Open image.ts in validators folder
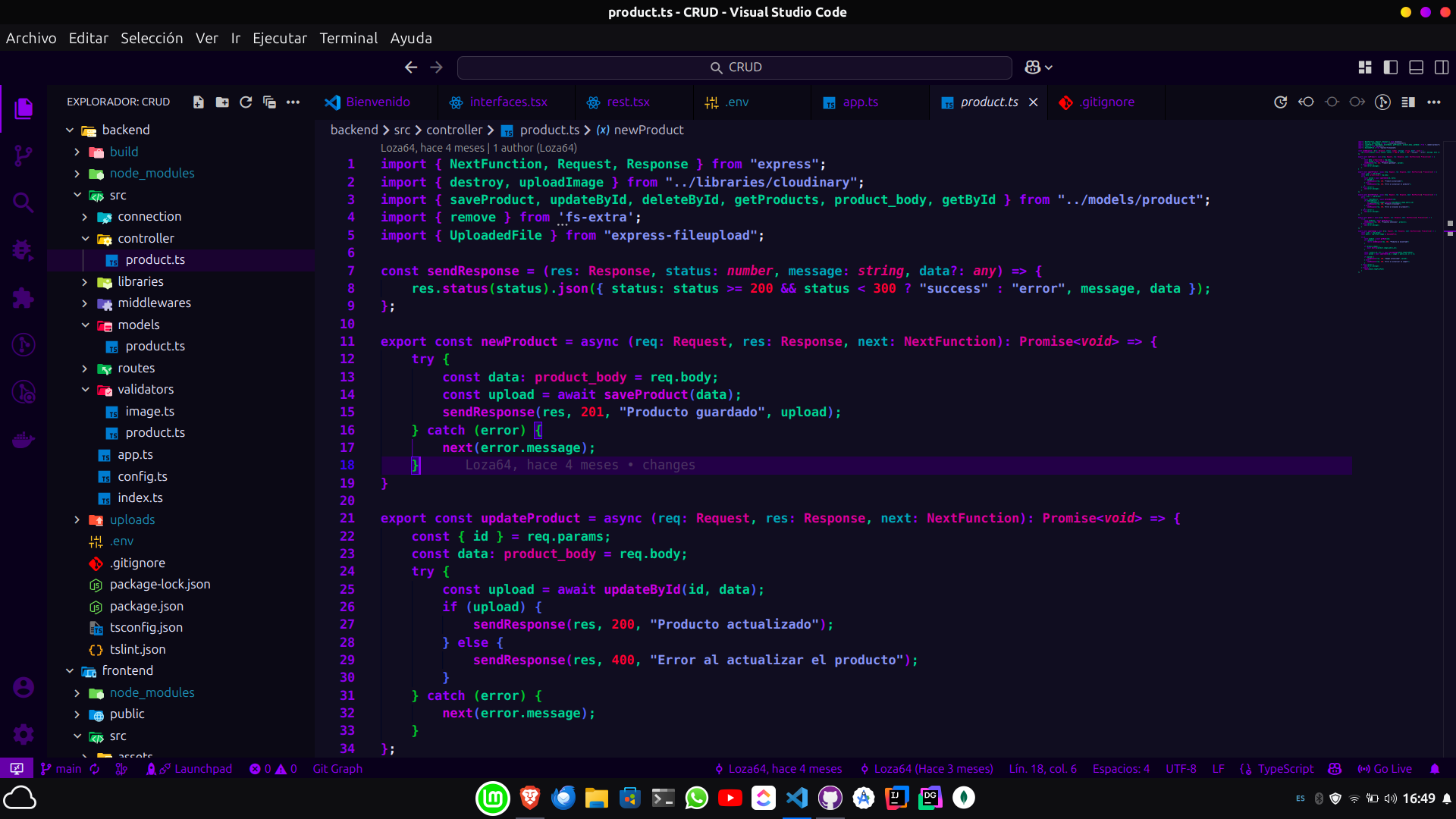Image resolution: width=1456 pixels, height=819 pixels. 149,411
